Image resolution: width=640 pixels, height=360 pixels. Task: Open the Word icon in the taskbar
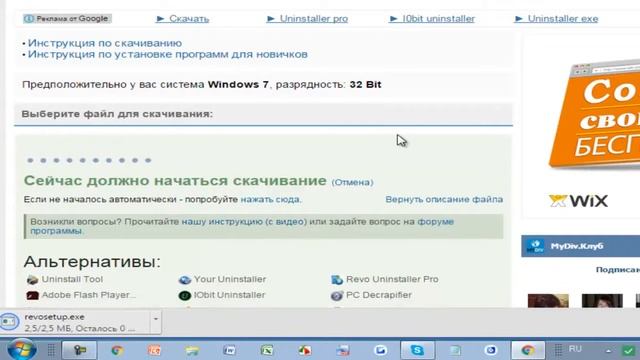click(229, 350)
